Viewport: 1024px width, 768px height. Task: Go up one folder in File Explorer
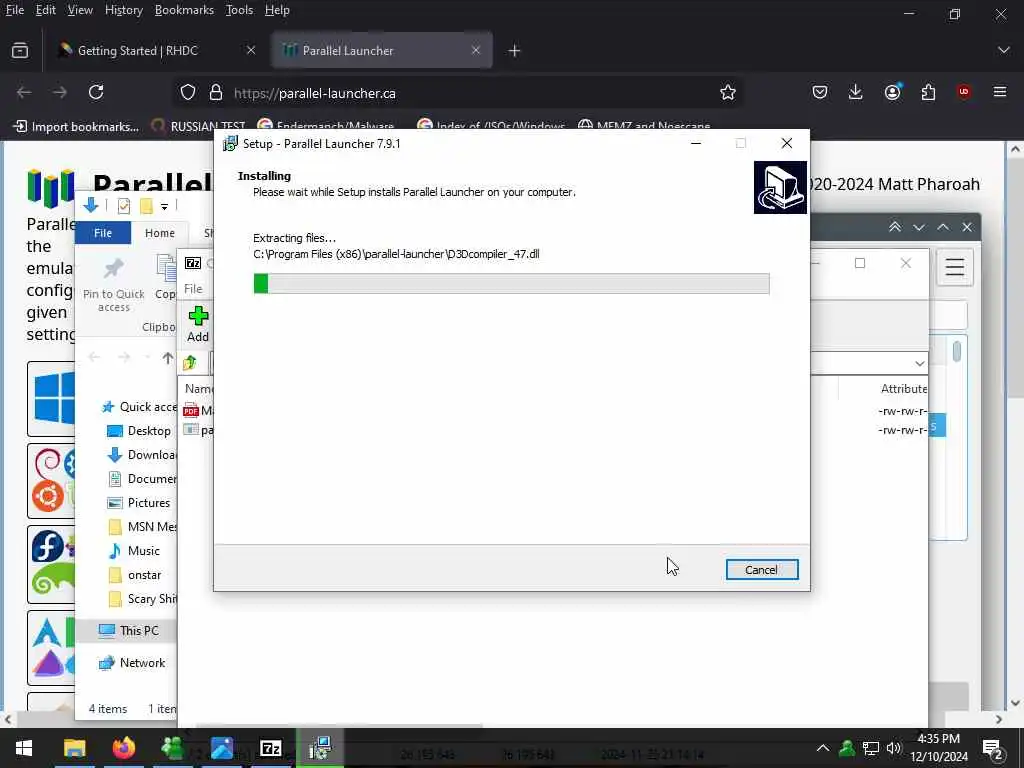coord(168,358)
